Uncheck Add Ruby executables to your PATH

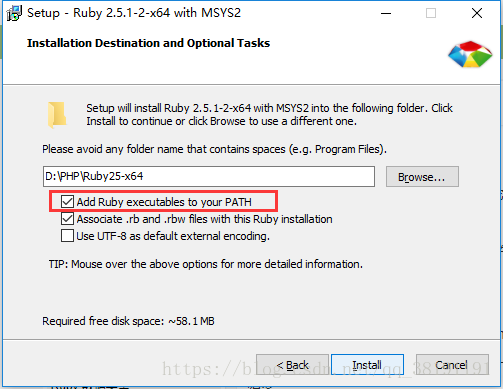67,202
